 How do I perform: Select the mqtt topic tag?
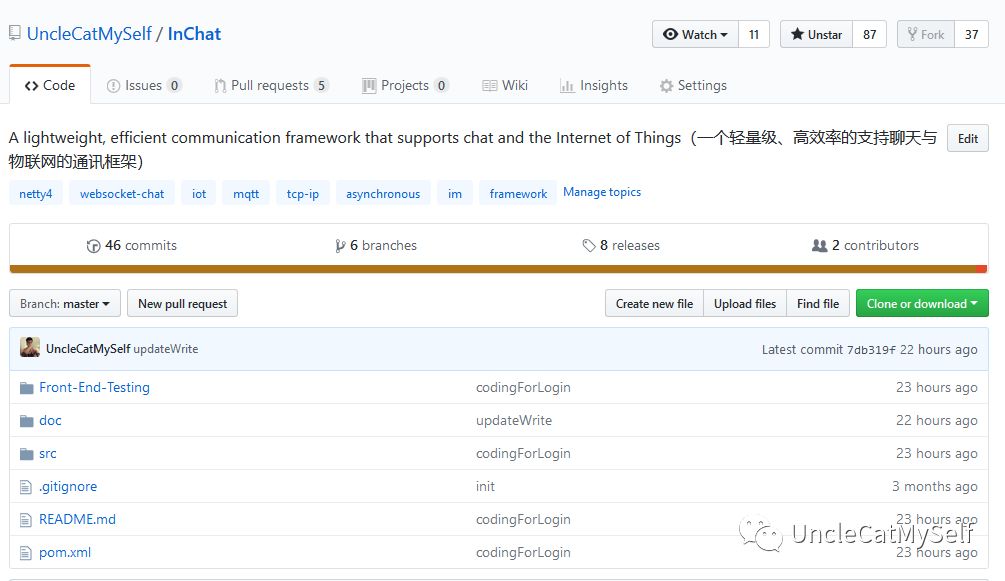point(246,194)
